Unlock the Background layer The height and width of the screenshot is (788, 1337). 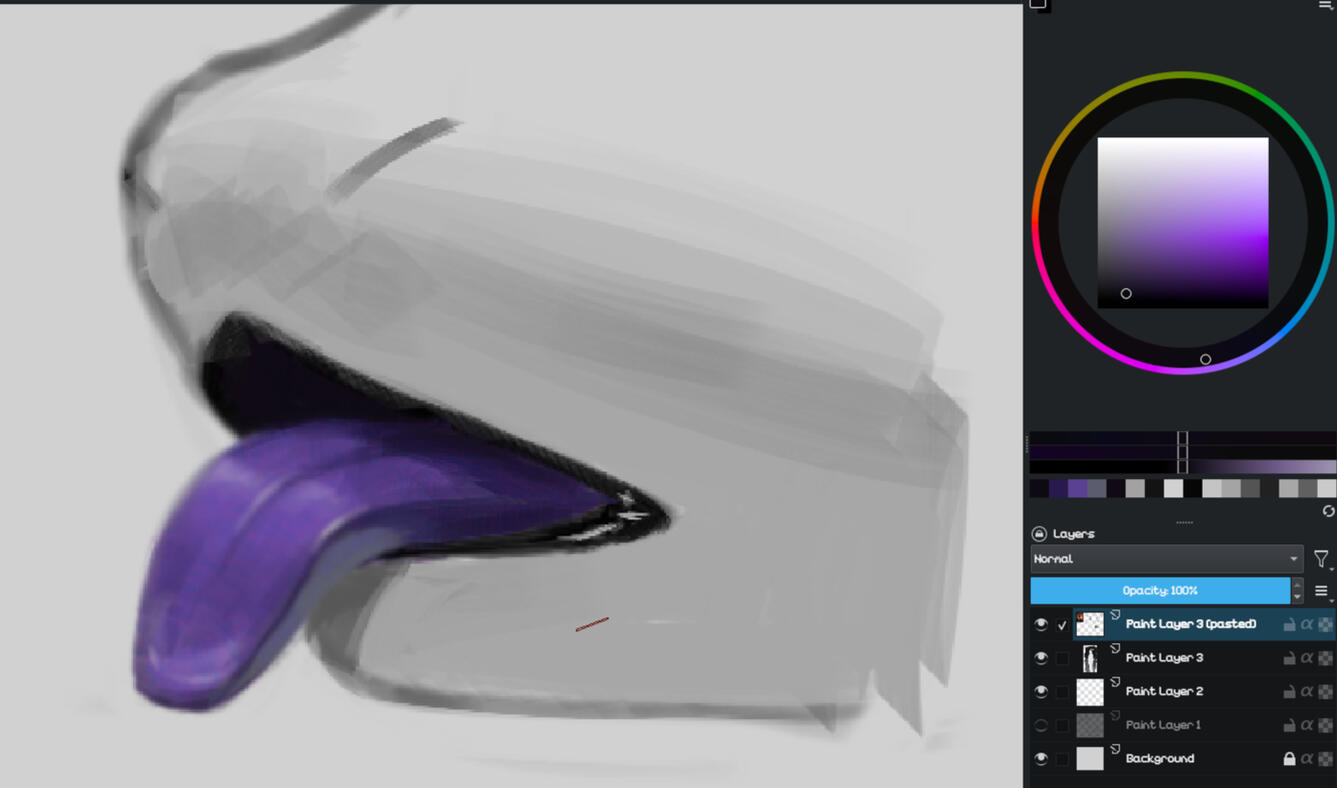[1289, 759]
